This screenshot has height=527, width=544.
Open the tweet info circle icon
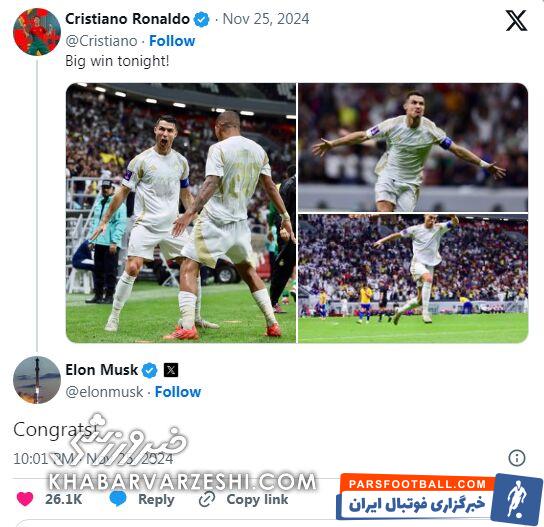tap(517, 458)
